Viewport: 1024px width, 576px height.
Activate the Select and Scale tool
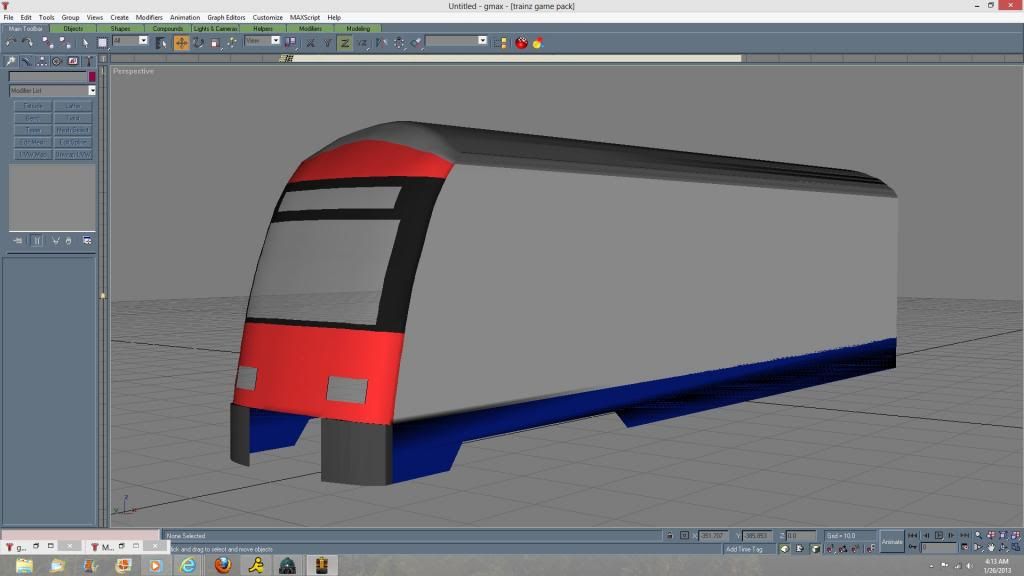coord(215,42)
